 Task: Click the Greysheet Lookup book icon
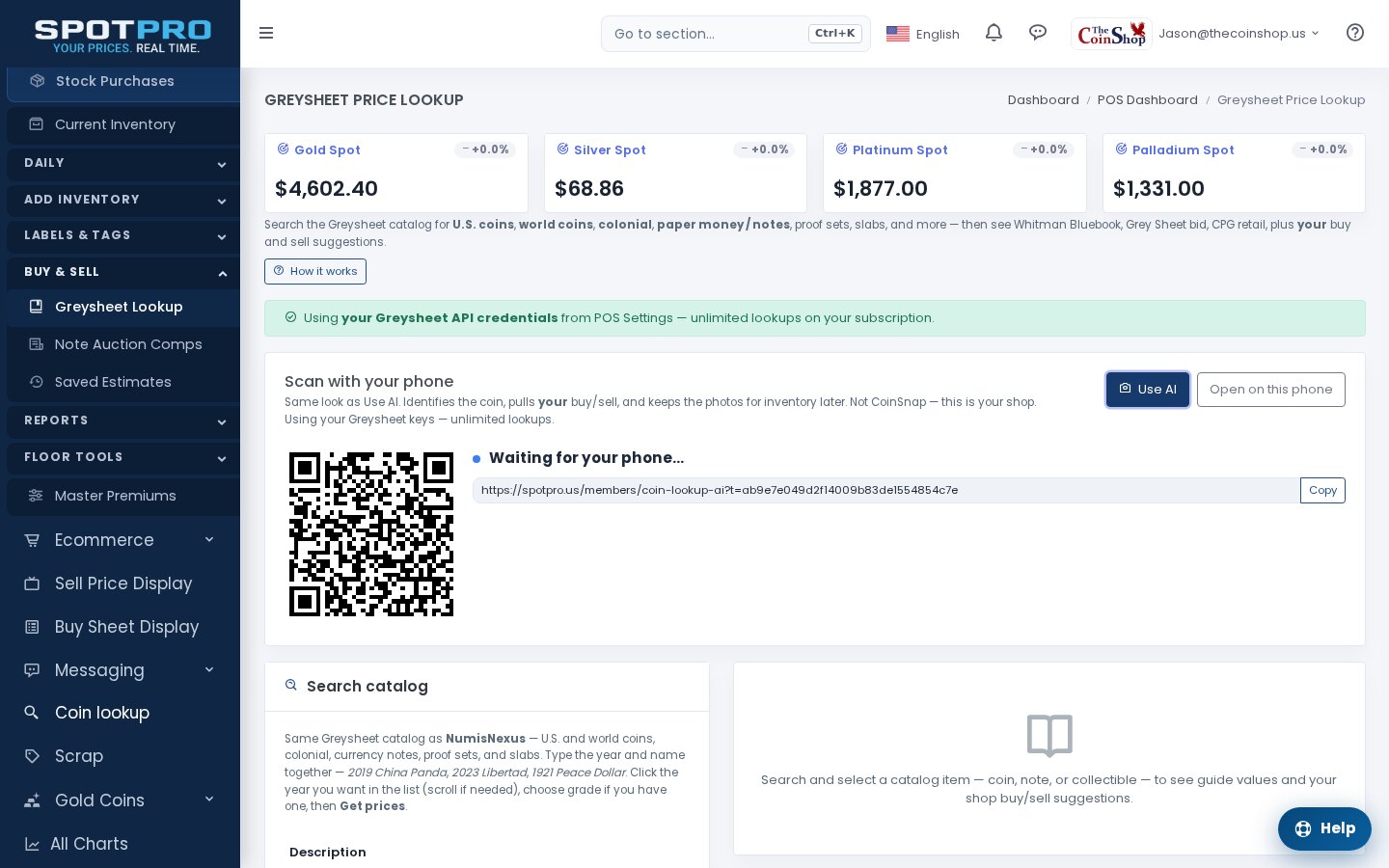pos(36,307)
